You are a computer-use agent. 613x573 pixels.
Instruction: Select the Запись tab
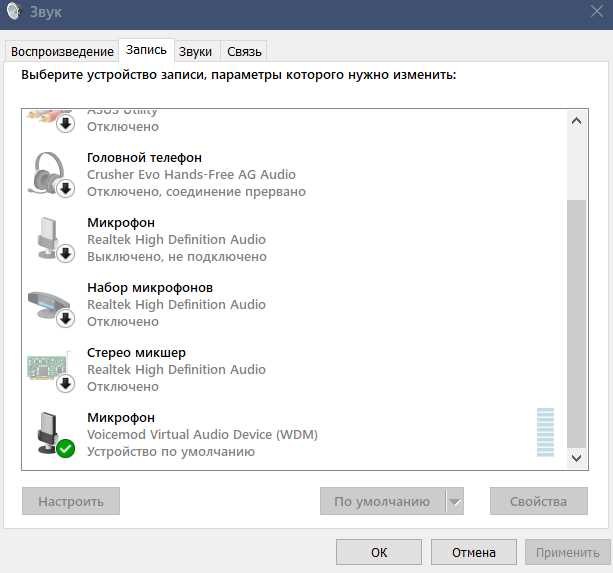(146, 50)
